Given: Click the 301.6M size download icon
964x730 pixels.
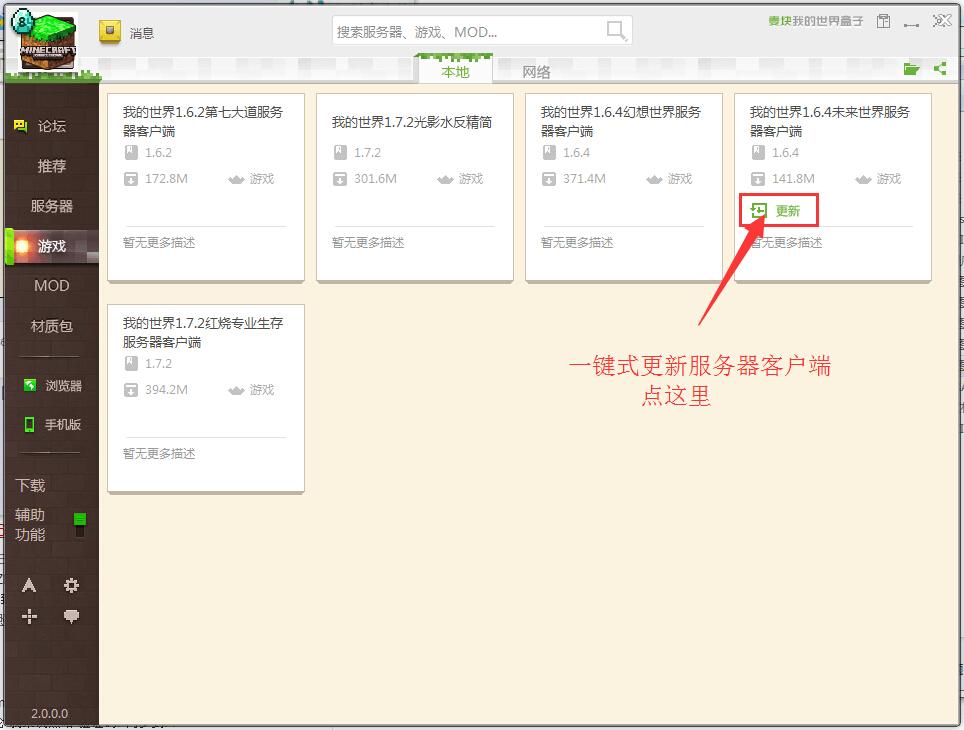Looking at the screenshot, I should click(340, 179).
